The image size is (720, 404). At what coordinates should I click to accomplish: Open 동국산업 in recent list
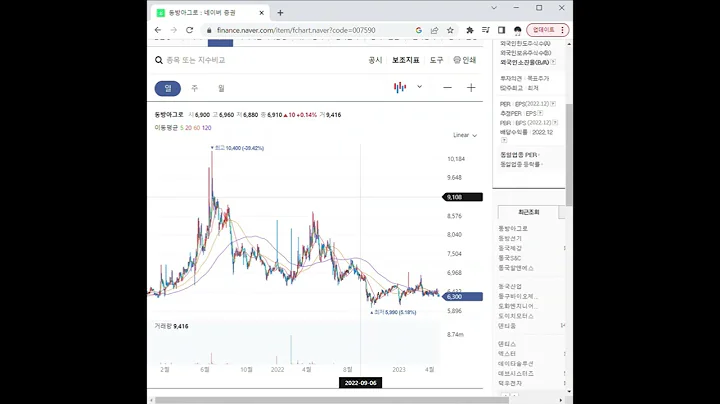point(510,286)
